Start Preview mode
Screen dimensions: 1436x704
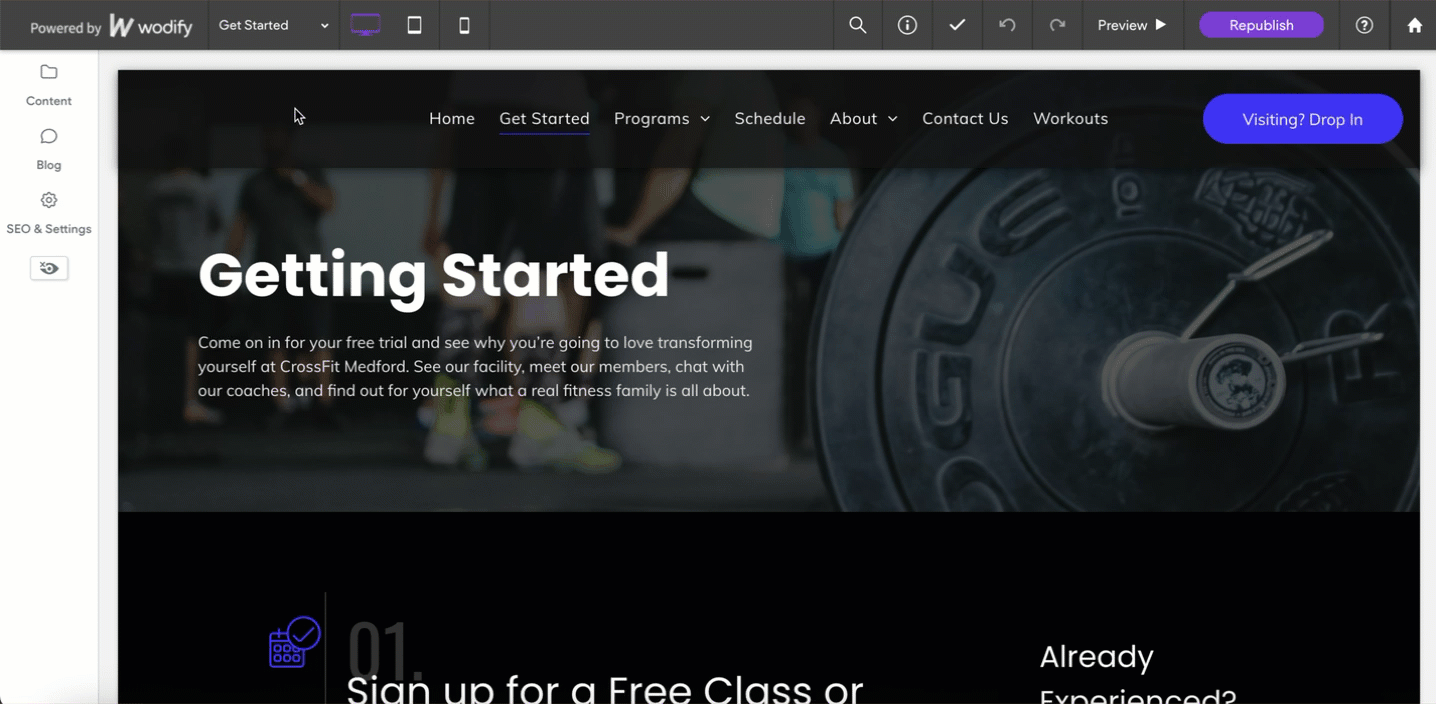[x=1132, y=25]
